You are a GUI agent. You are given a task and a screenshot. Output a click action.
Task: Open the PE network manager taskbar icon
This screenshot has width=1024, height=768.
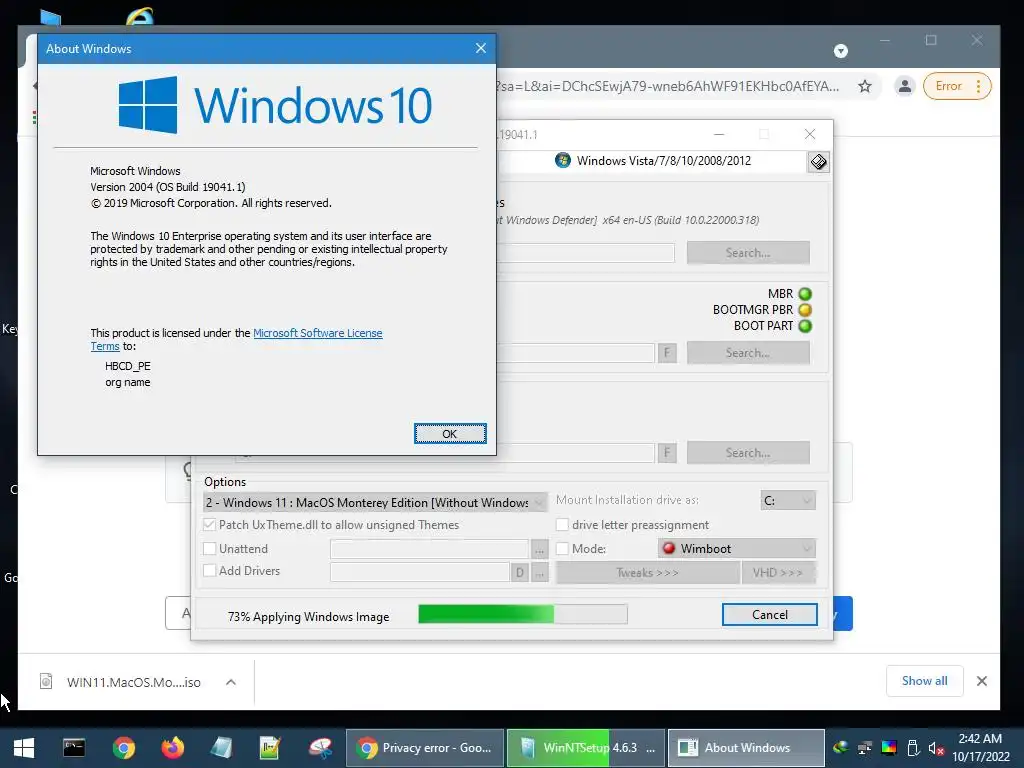tap(320, 748)
